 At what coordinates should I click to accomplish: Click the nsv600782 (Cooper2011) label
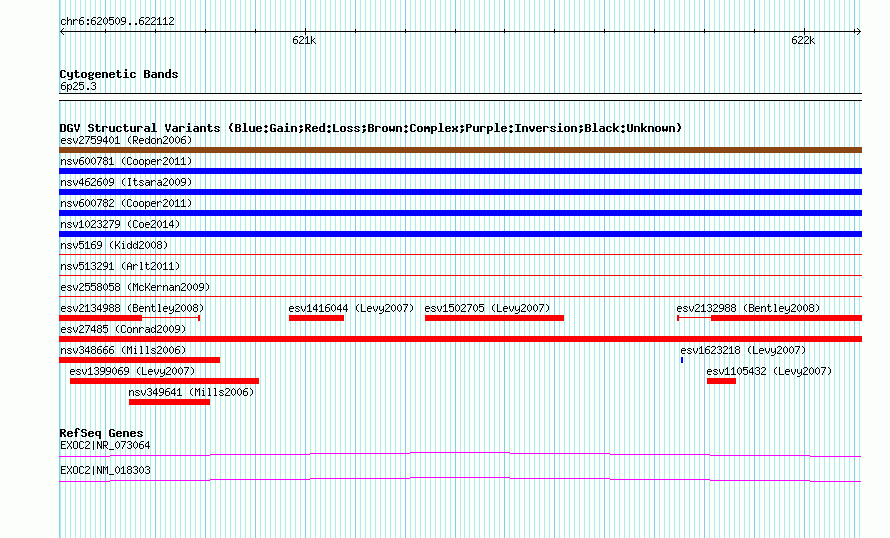click(126, 203)
